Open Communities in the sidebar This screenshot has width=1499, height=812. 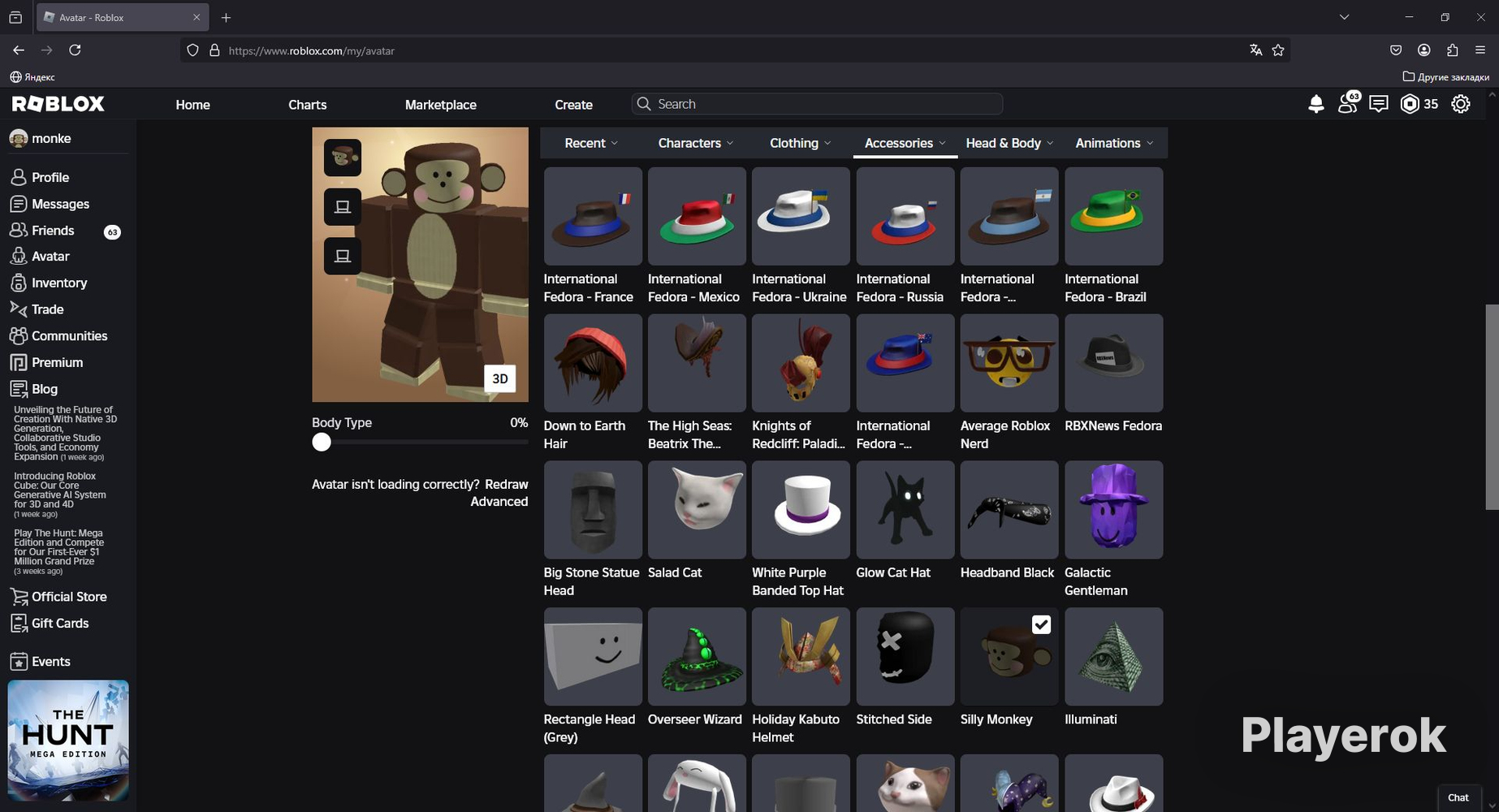click(58, 336)
